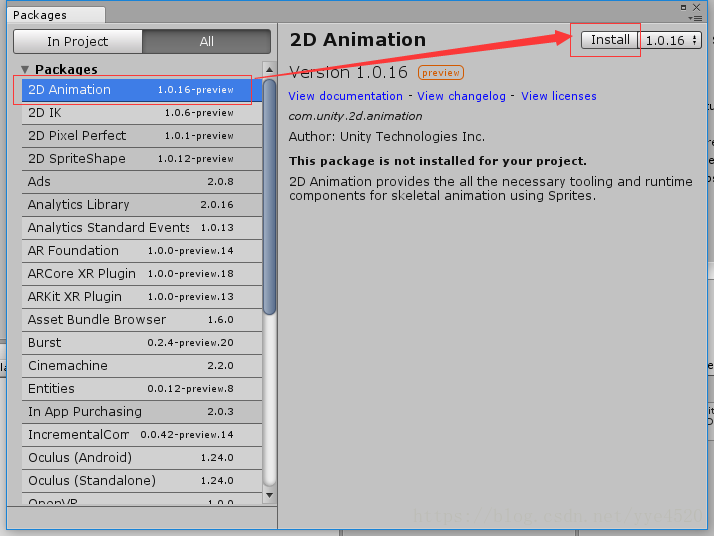Select the ARCore XR Plugin package
The height and width of the screenshot is (536, 714).
click(142, 274)
